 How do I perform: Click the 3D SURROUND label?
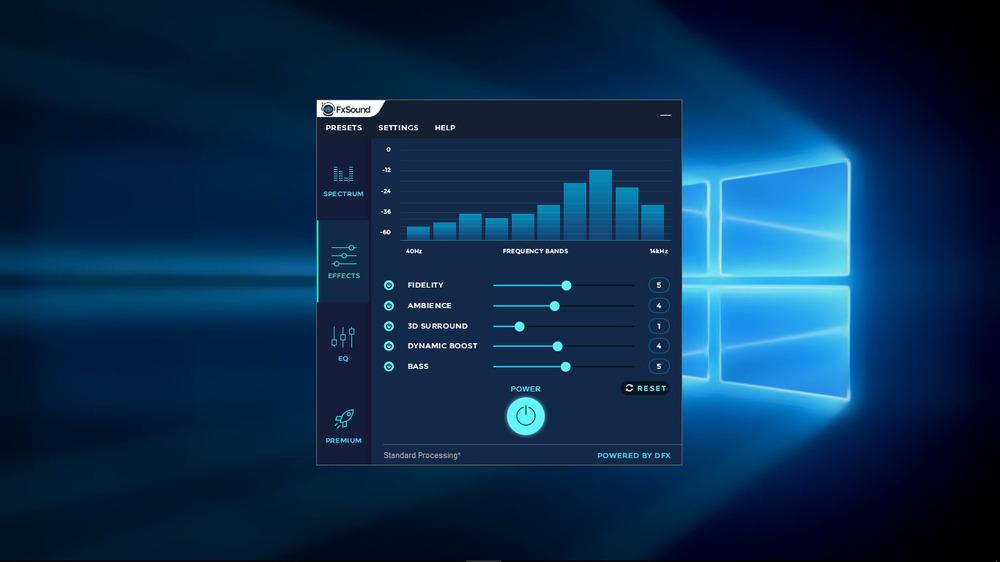pyautogui.click(x=438, y=326)
